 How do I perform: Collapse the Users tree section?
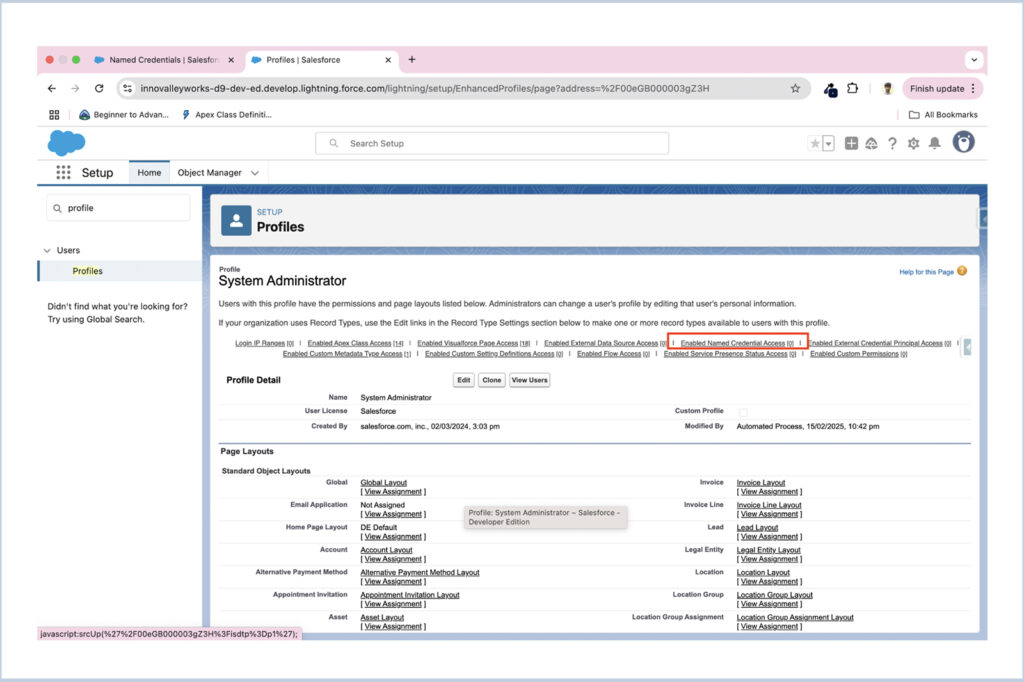tap(47, 250)
